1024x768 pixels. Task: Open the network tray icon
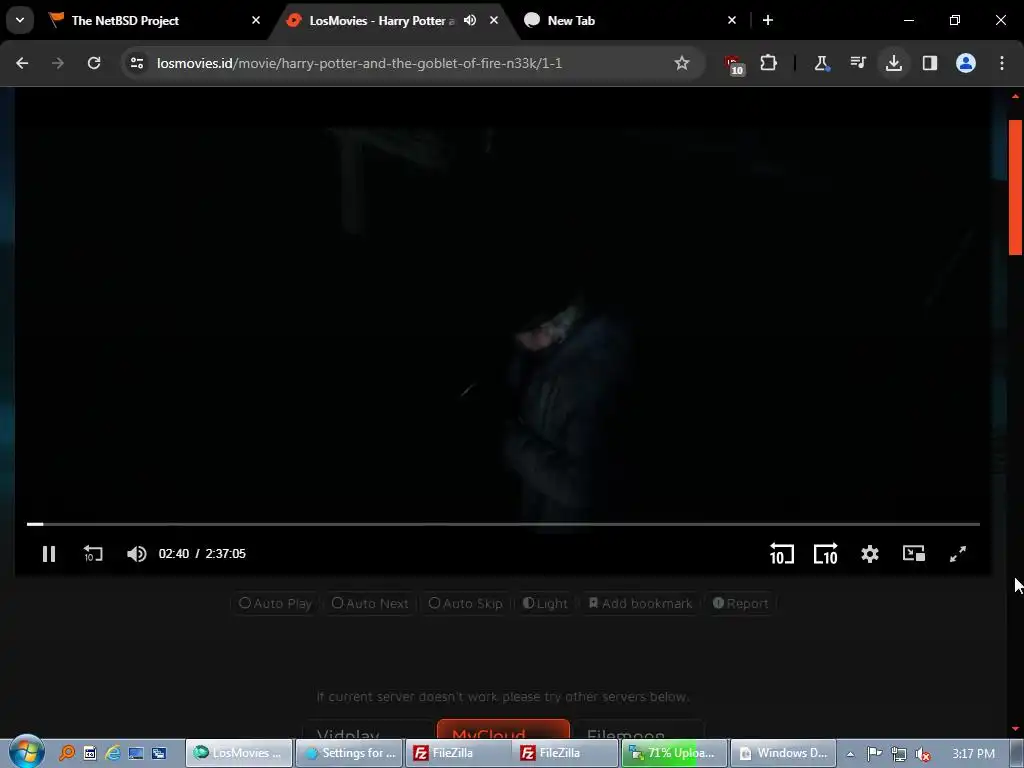899,754
